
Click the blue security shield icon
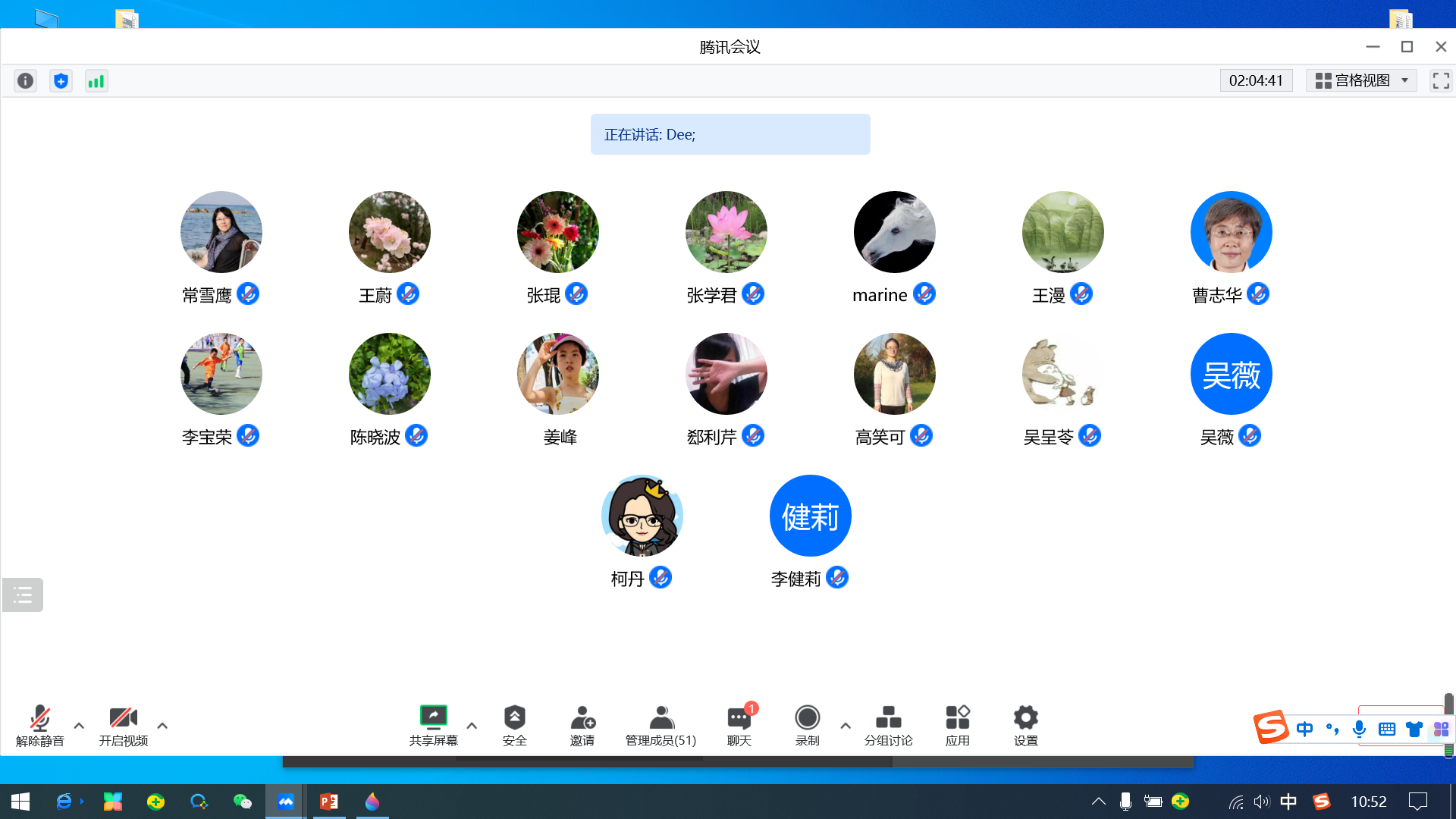(61, 80)
